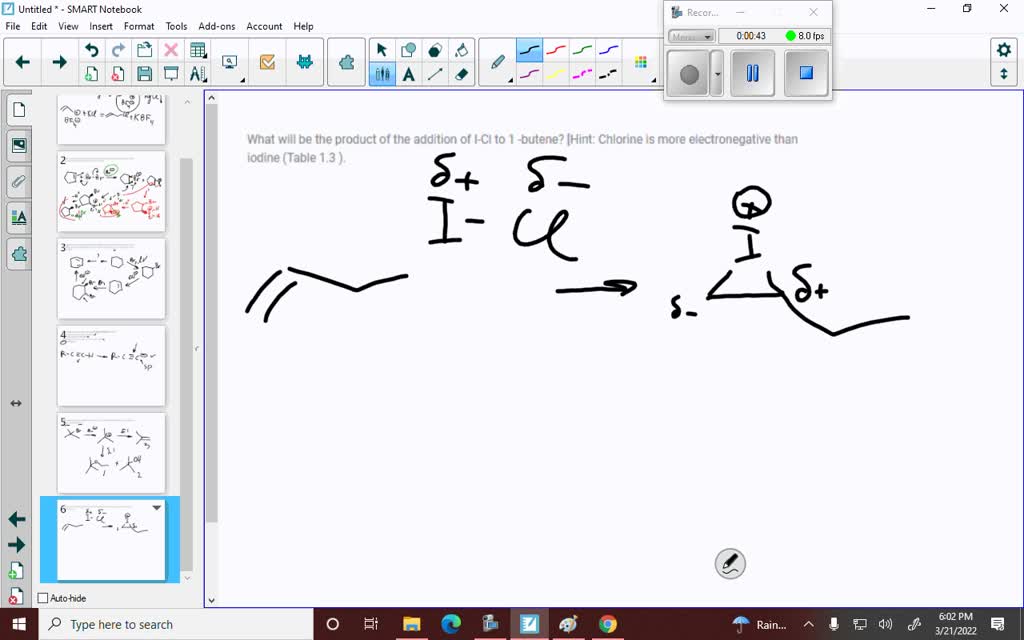Open the Insert menu
Screen dimensions: 1024x640
click(103, 26)
